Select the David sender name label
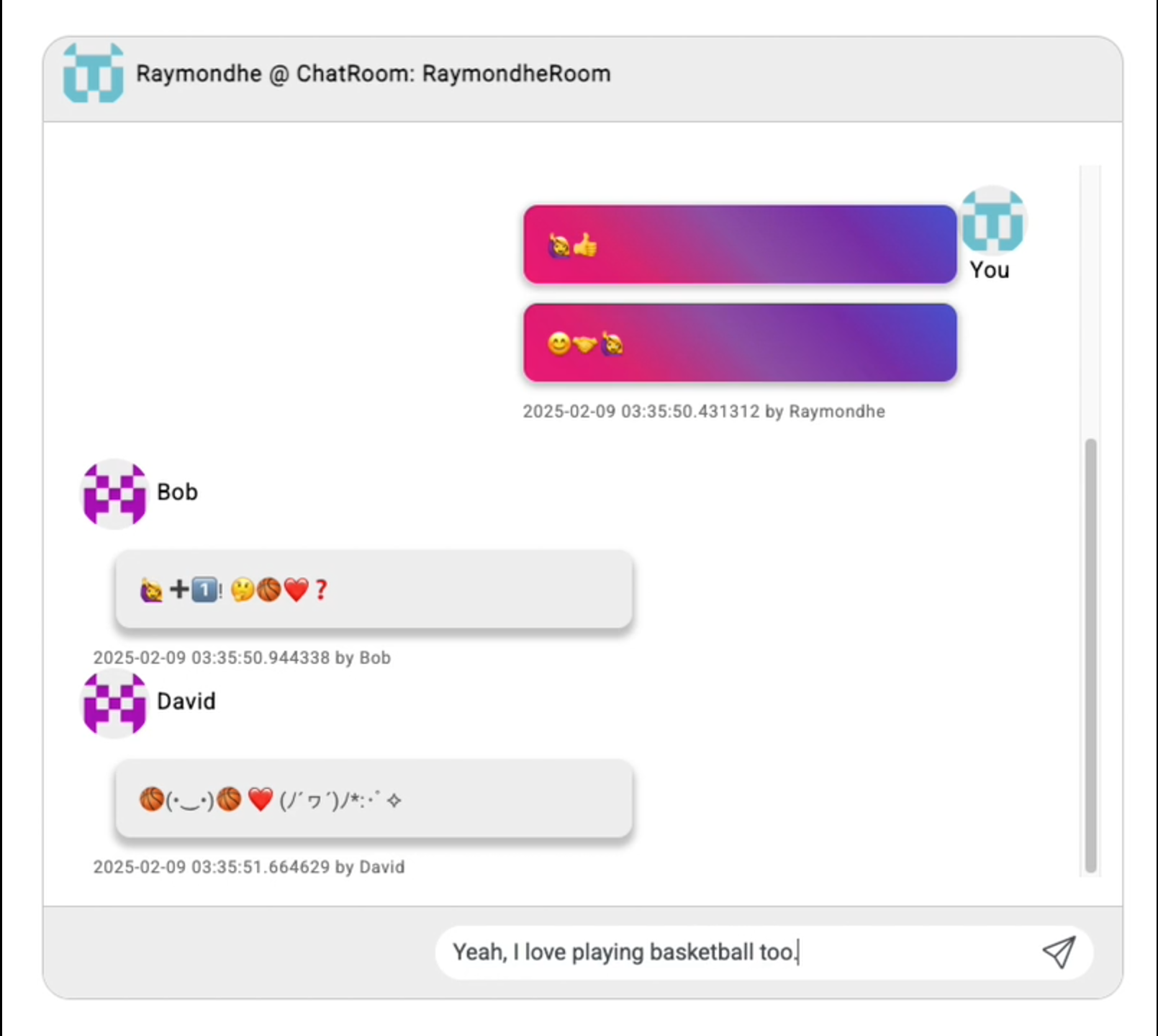 pyautogui.click(x=186, y=701)
